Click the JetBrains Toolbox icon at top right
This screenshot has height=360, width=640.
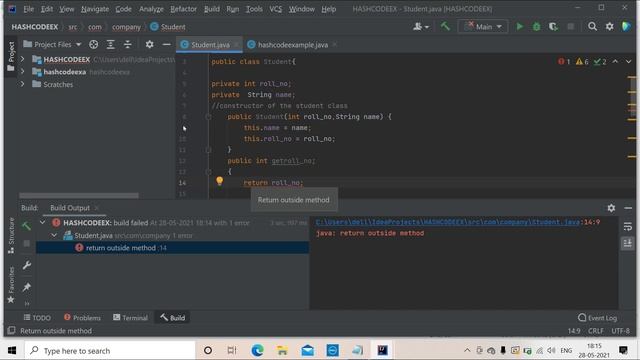tap(626, 27)
